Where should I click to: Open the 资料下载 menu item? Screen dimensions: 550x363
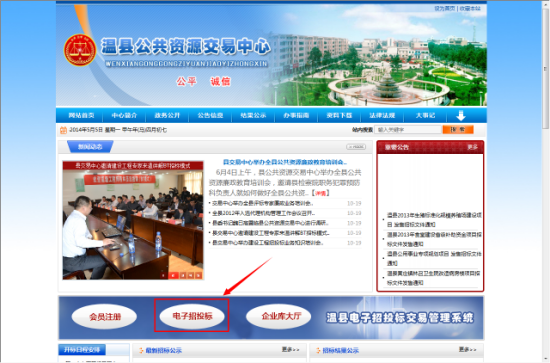(x=339, y=115)
